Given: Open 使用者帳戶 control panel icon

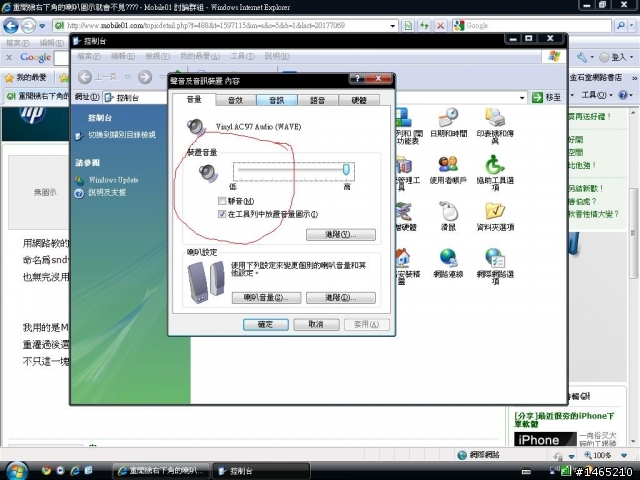Looking at the screenshot, I should 448,169.
